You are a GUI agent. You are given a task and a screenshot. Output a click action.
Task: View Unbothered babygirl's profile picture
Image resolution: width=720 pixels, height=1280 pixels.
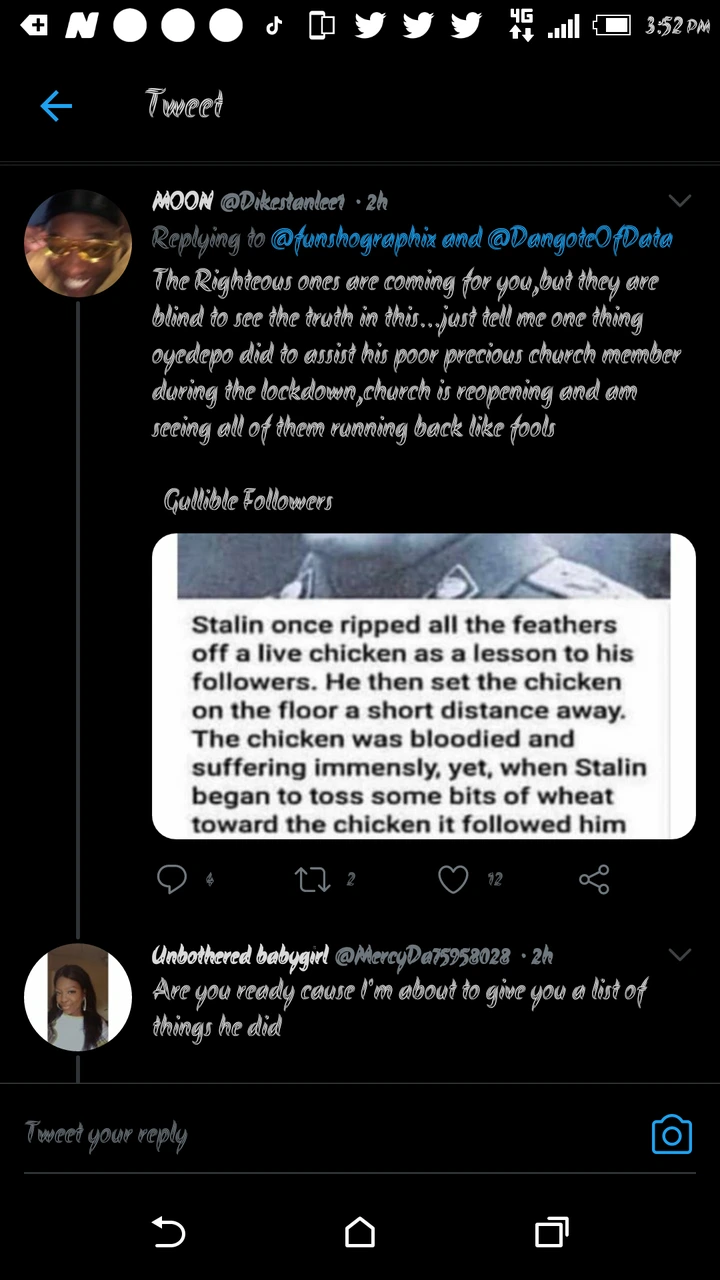(78, 997)
